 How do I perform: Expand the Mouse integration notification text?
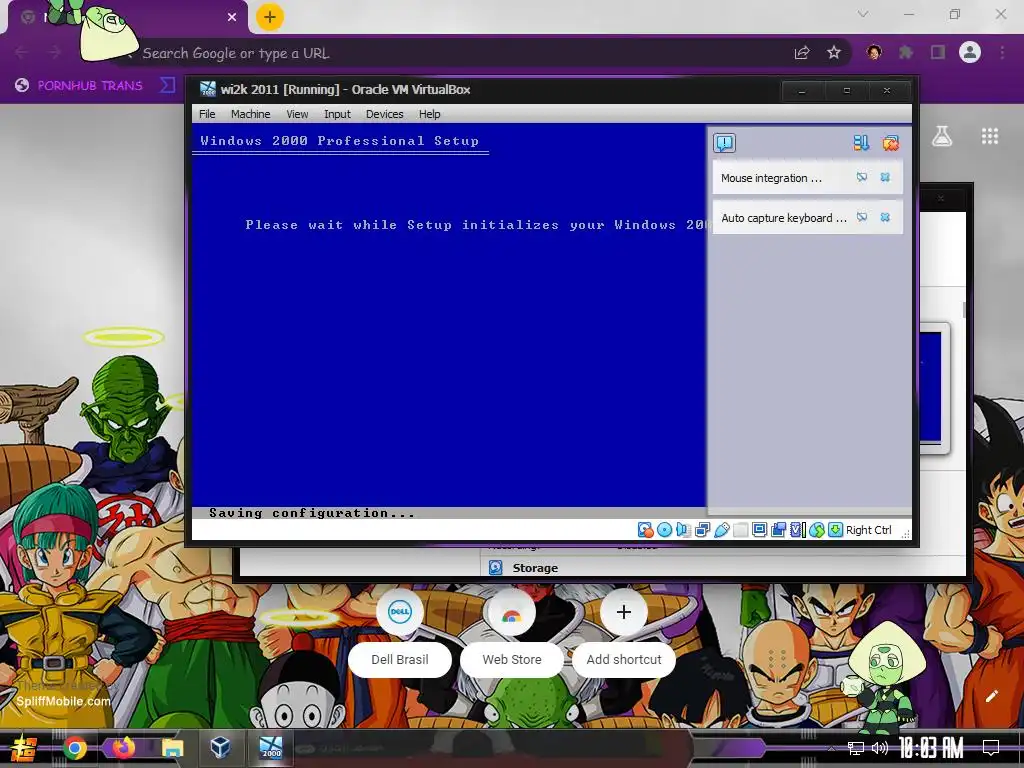pyautogui.click(x=771, y=178)
